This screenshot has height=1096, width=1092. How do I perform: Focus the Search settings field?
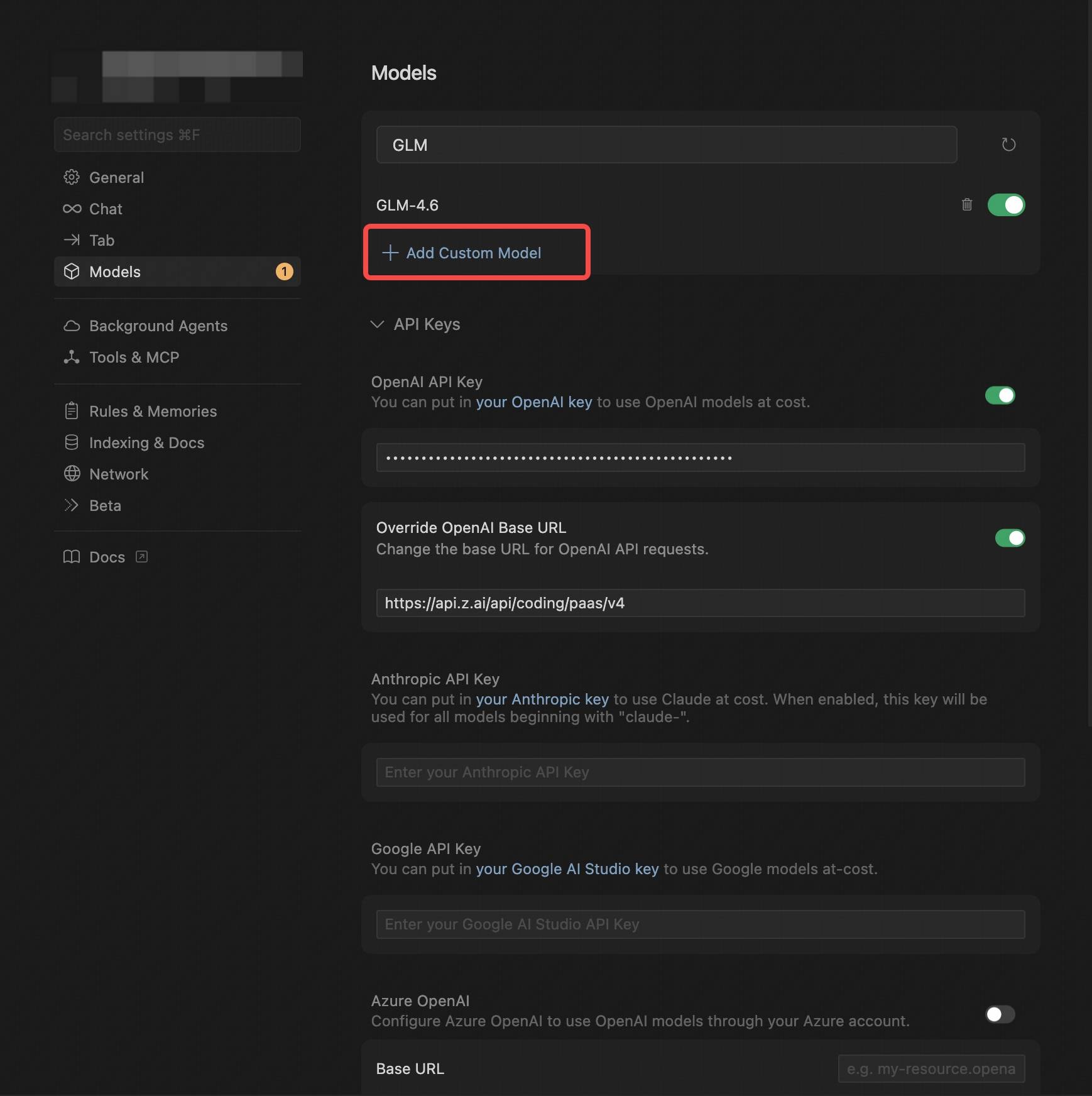point(177,134)
